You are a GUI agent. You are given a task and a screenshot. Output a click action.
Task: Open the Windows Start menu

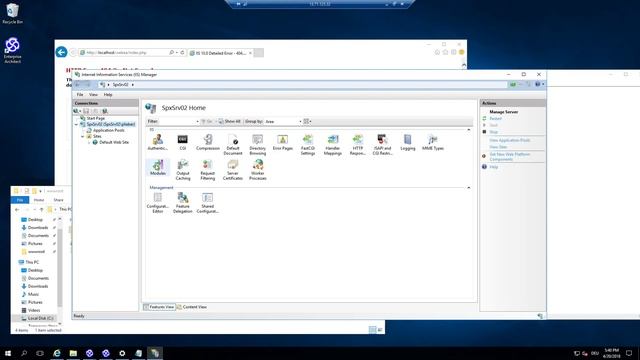click(8, 353)
